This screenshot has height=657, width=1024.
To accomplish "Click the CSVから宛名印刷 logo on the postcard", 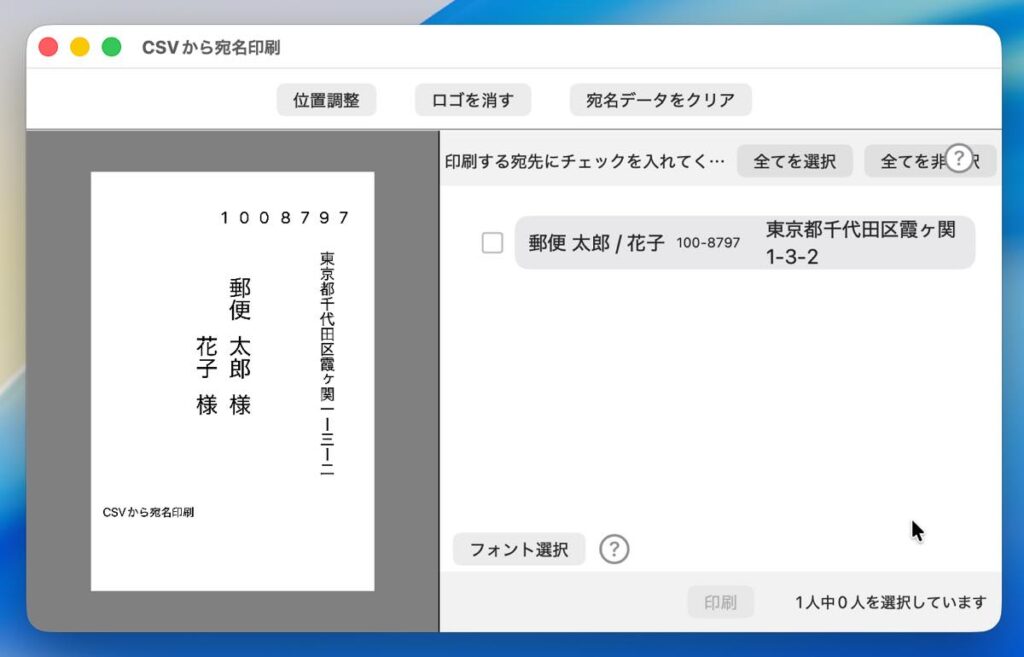I will (x=148, y=512).
